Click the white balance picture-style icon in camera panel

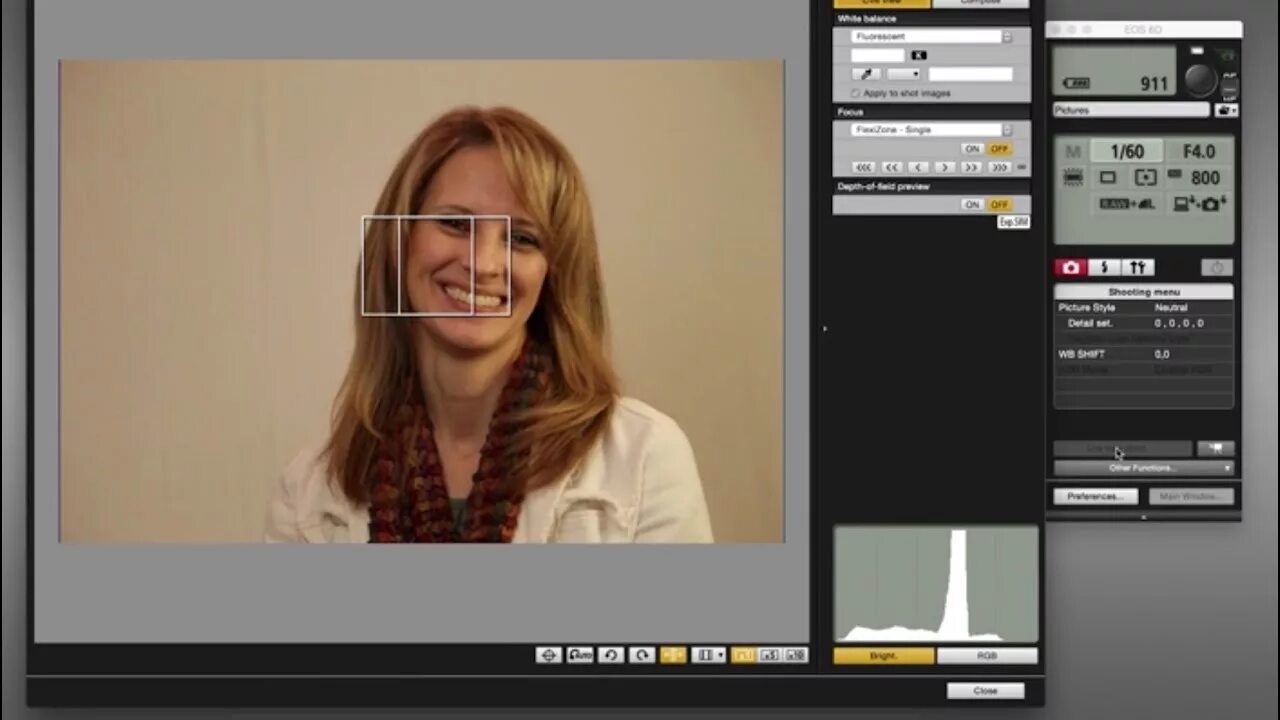1073,177
